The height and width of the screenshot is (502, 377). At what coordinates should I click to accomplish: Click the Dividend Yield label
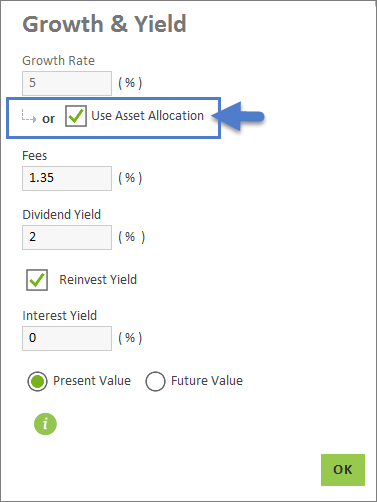62,215
